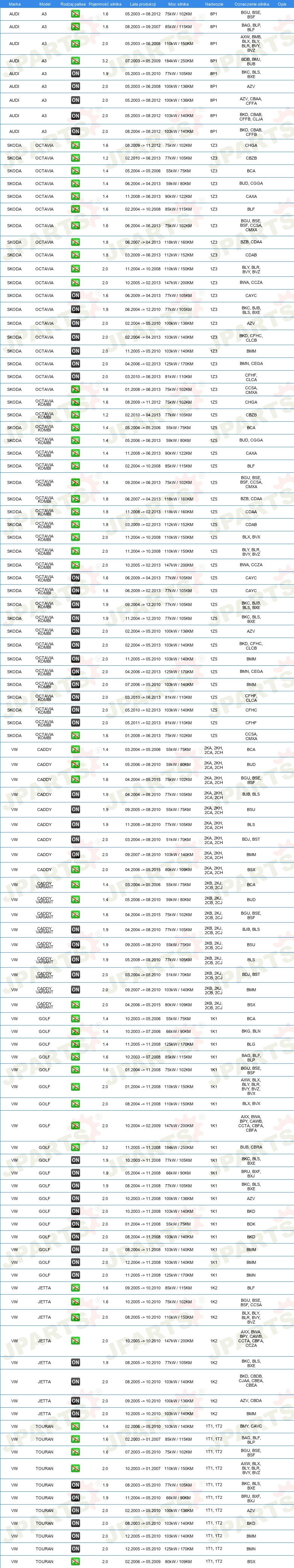Viewport: 294px width, 1568px height.
Task: Select date text 08.2003 -> 09.2007
Action: (143, 27)
